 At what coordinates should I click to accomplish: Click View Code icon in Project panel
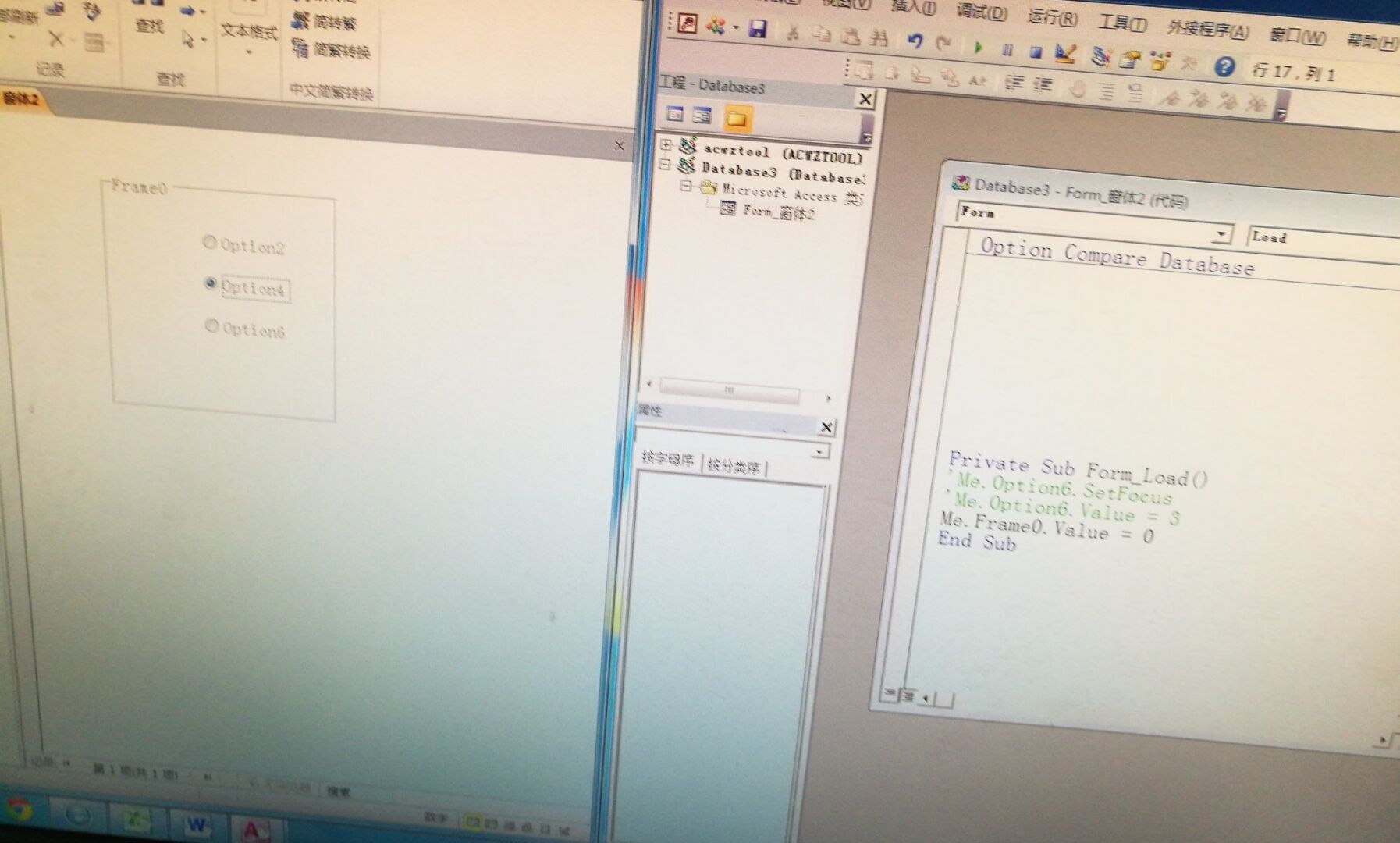click(675, 115)
